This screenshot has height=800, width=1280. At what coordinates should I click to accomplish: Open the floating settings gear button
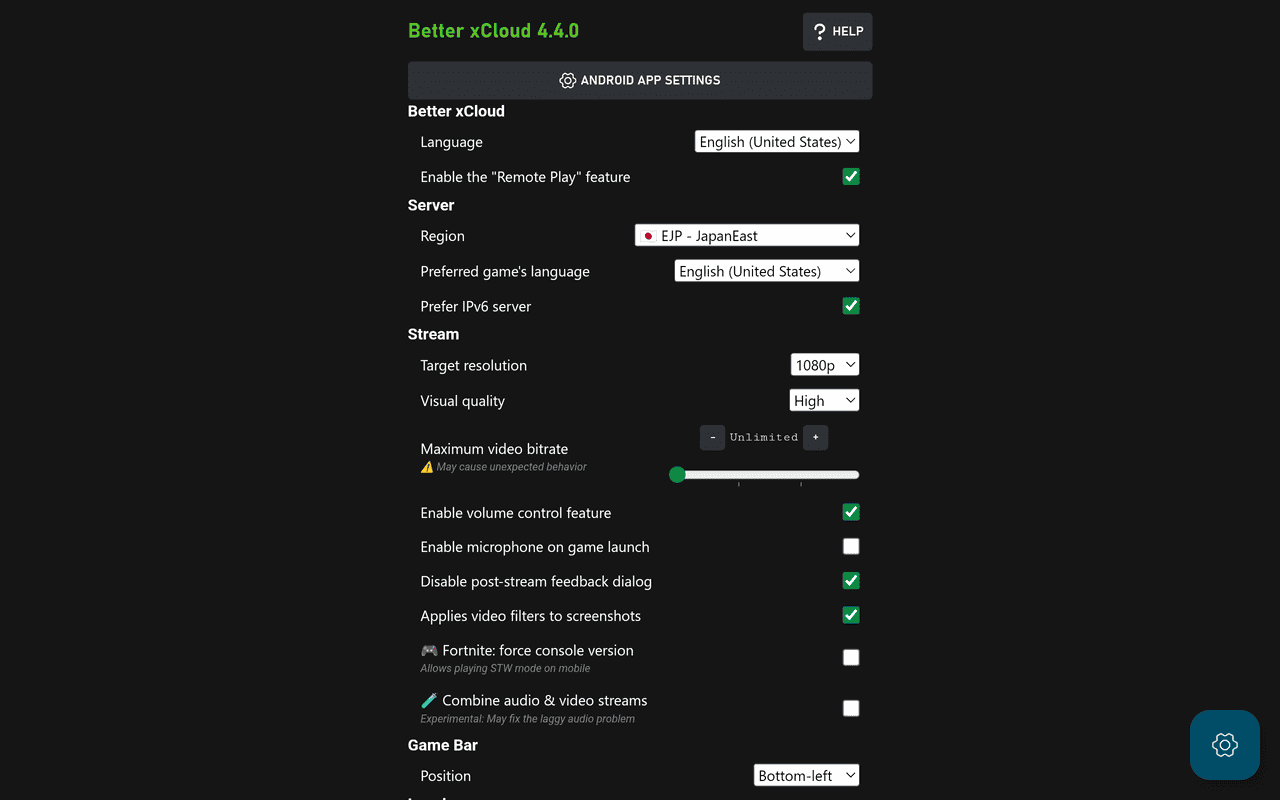pyautogui.click(x=1225, y=745)
